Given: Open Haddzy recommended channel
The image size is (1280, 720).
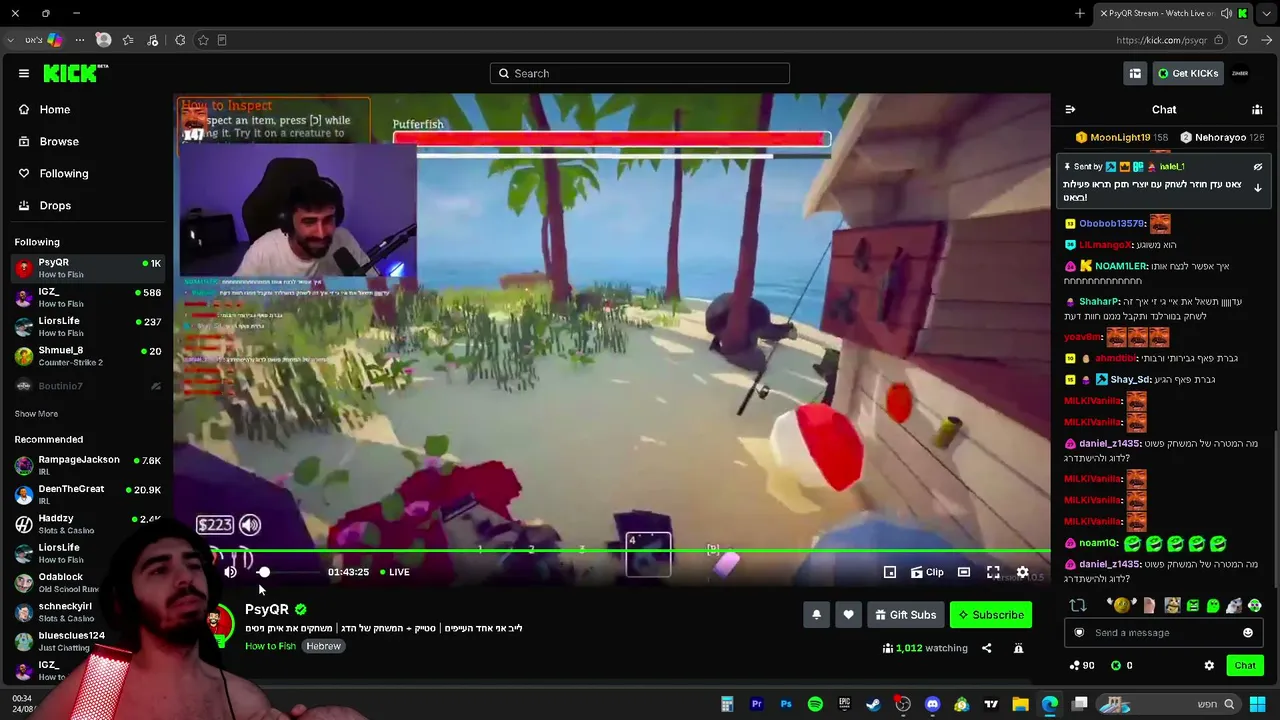Looking at the screenshot, I should pos(87,524).
